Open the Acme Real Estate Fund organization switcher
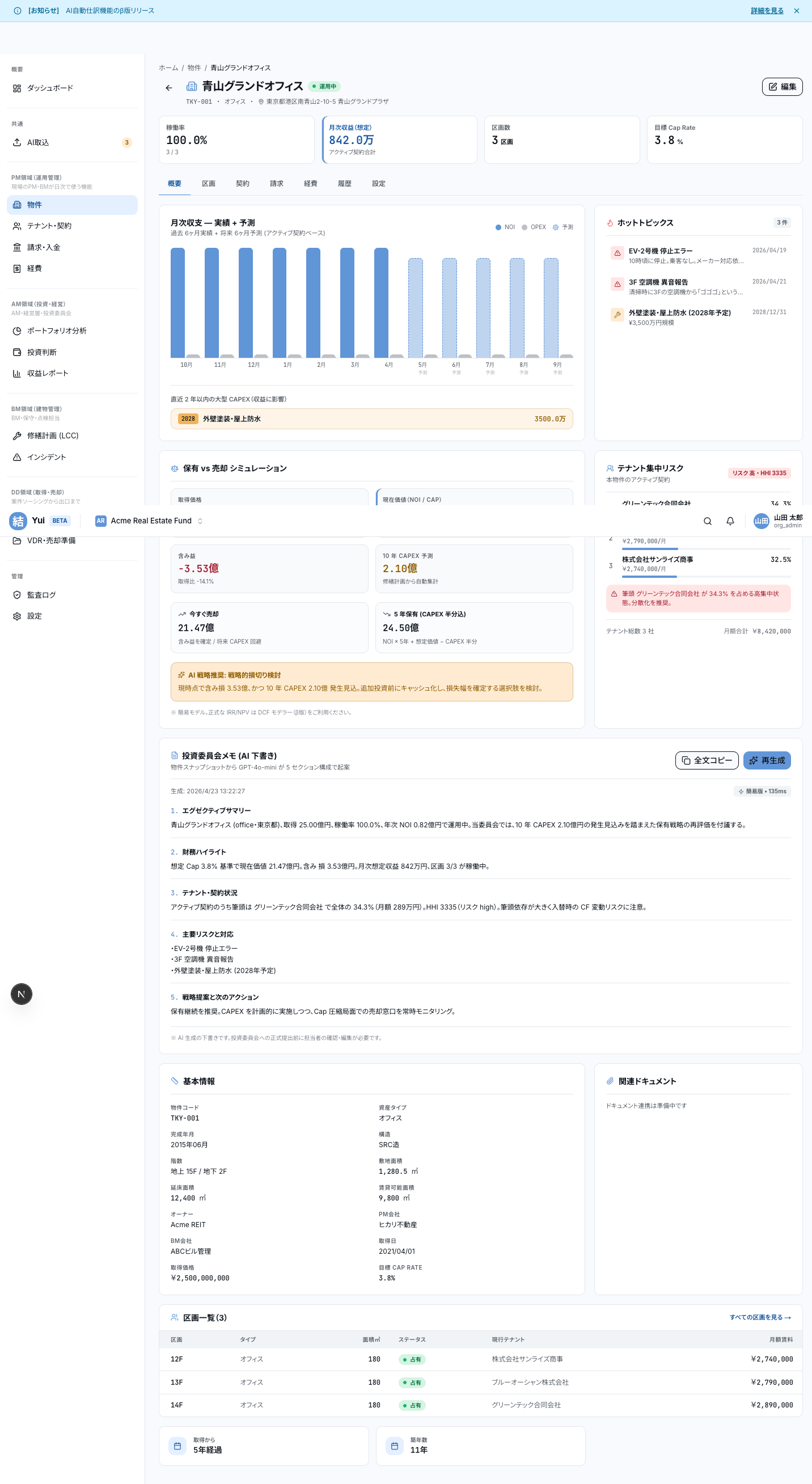The width and height of the screenshot is (812, 1484). coord(150,521)
